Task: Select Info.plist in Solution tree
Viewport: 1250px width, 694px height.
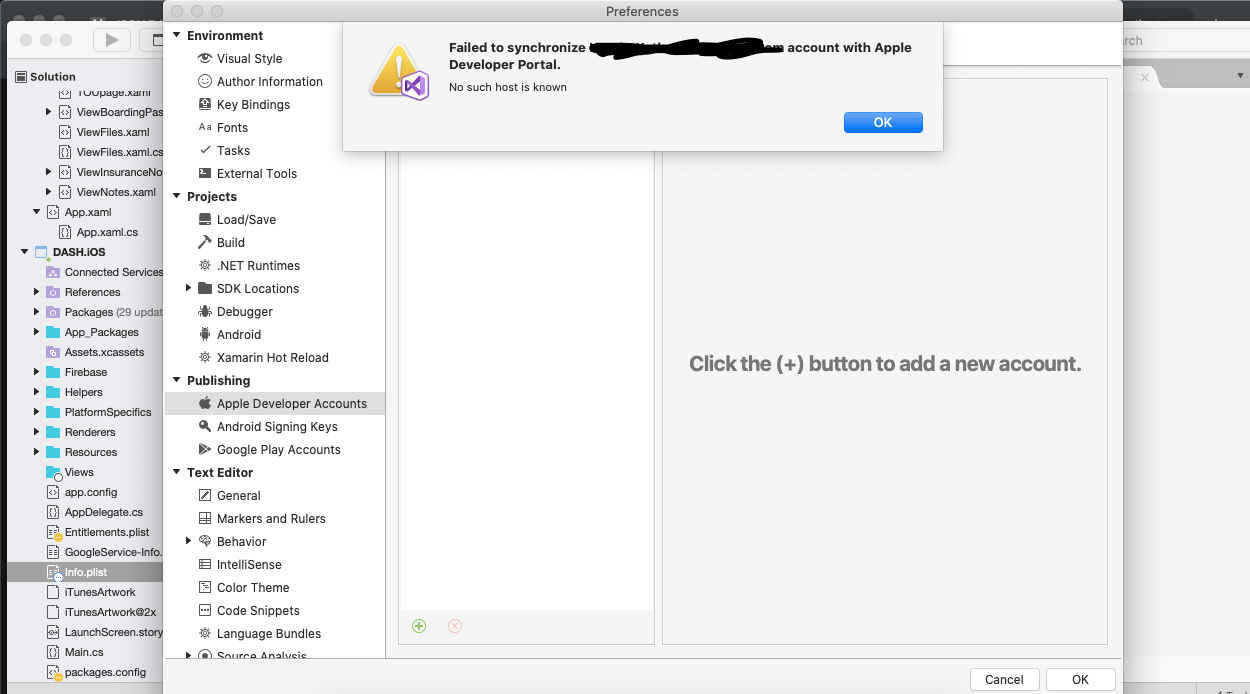Action: pos(85,572)
